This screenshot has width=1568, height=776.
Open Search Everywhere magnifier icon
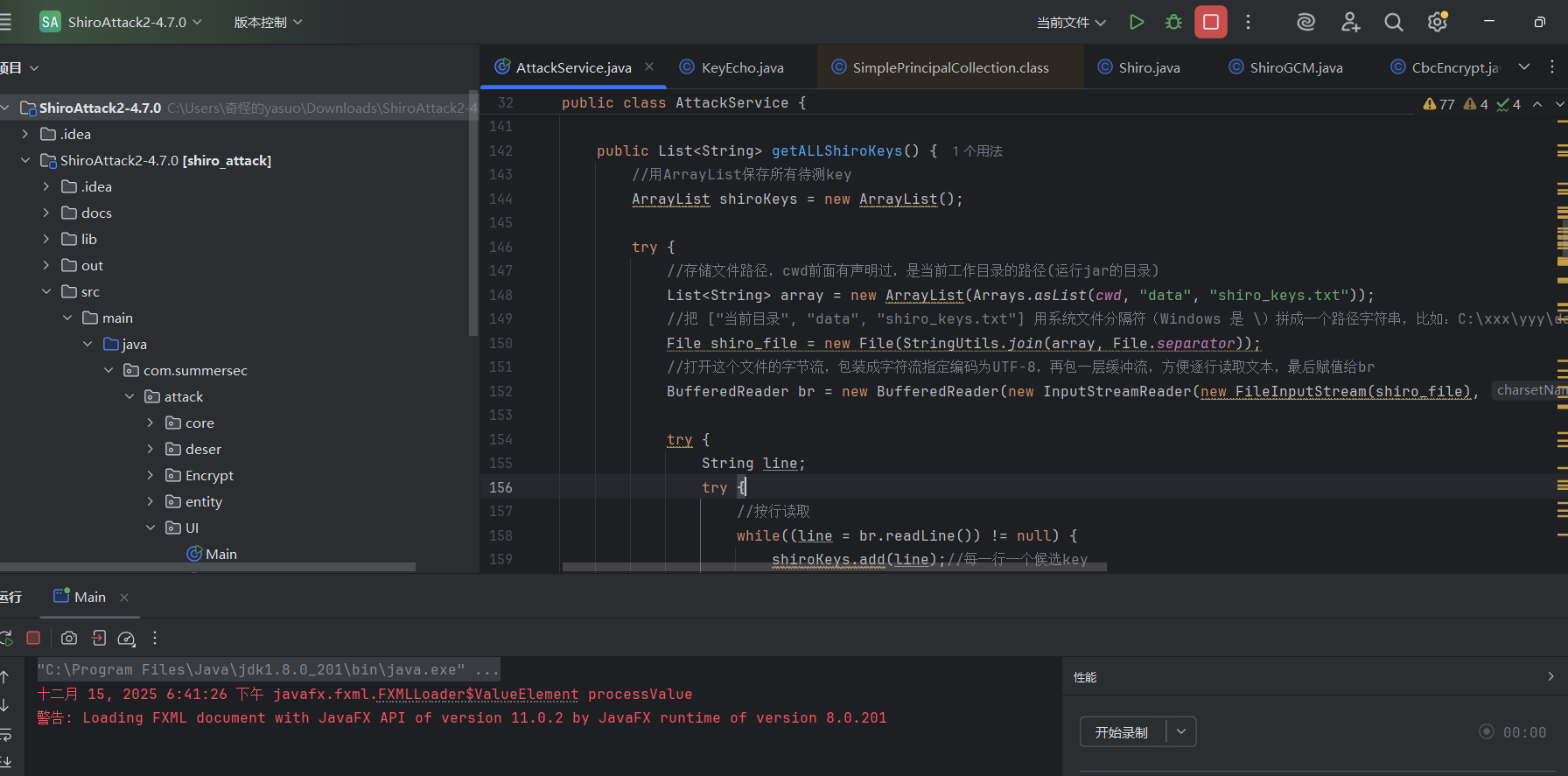coord(1393,22)
